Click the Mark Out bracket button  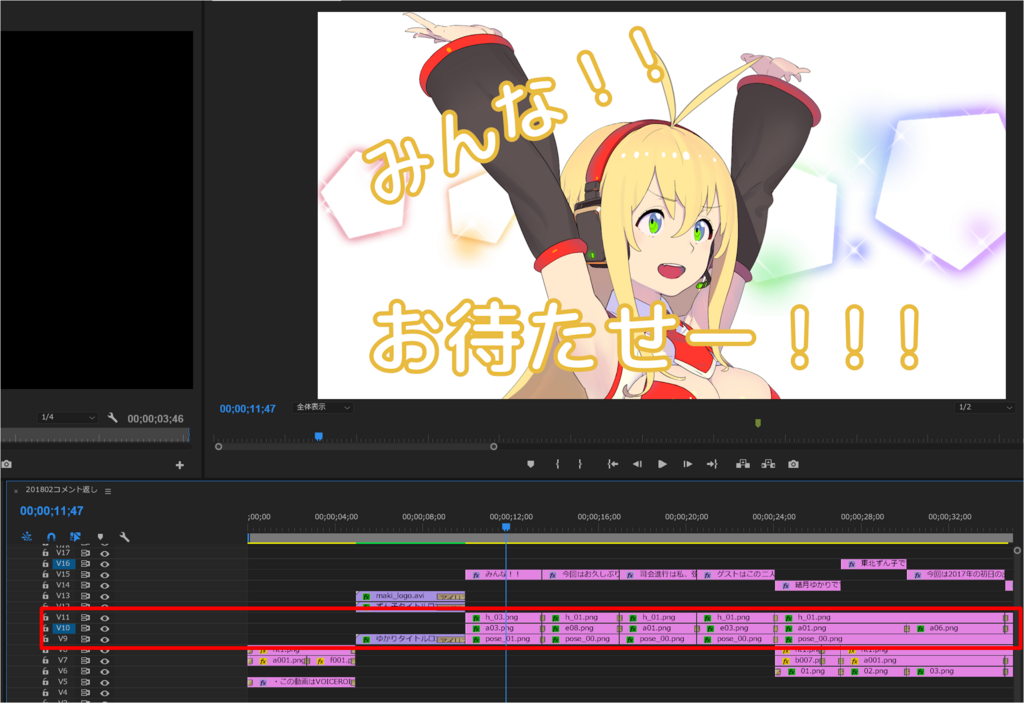[x=580, y=464]
